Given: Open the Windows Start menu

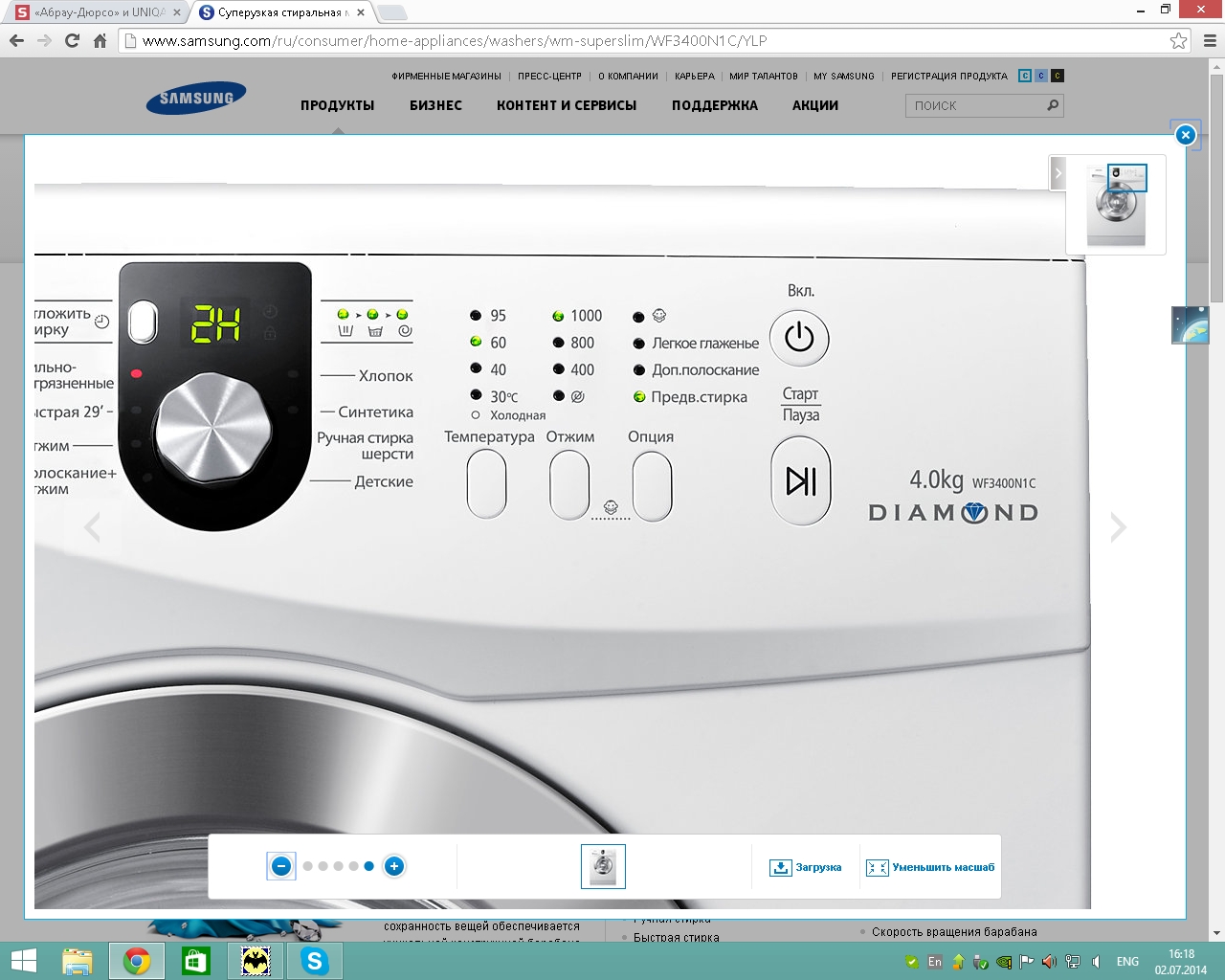Looking at the screenshot, I should click(x=23, y=961).
